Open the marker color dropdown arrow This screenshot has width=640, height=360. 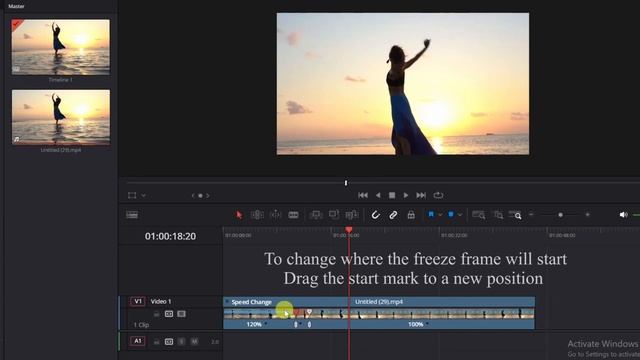click(460, 215)
